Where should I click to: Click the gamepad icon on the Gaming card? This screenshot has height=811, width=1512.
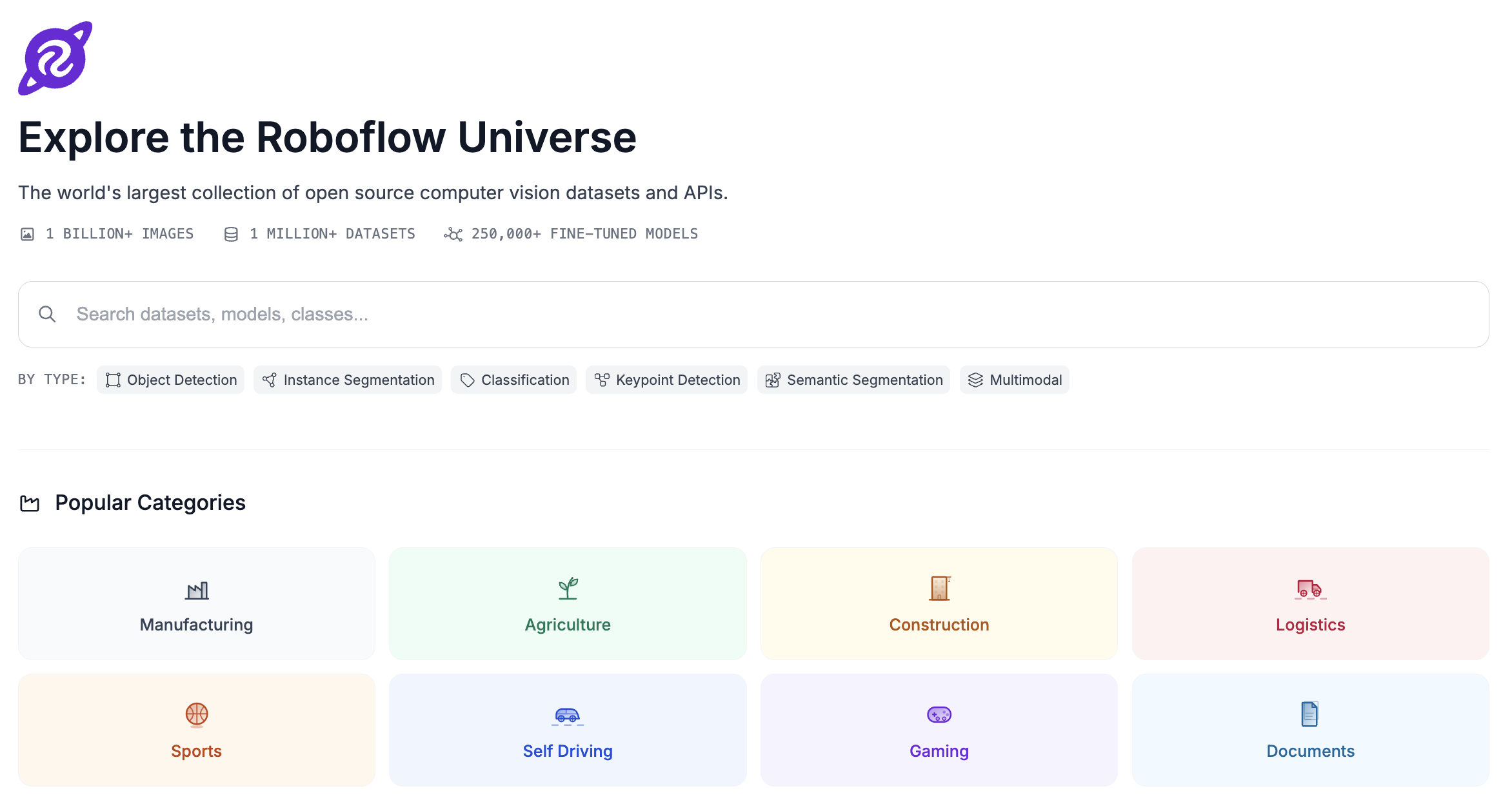point(939,714)
